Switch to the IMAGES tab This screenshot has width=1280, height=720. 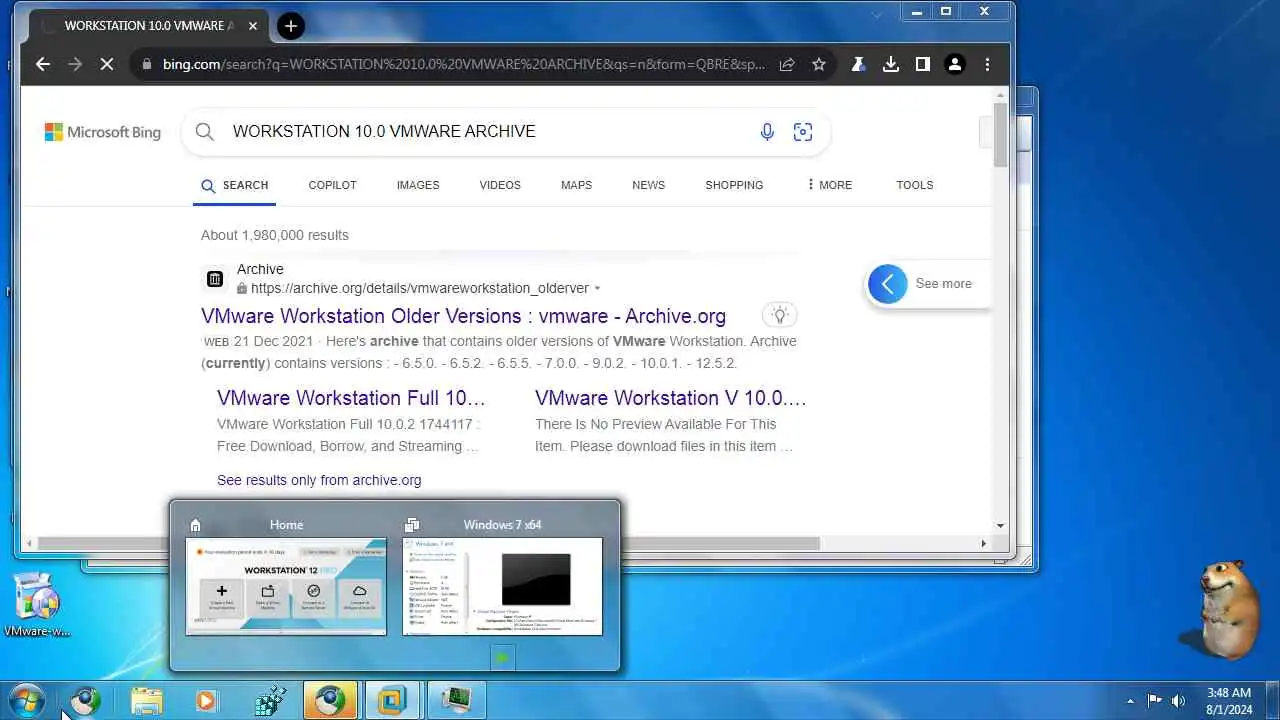(x=418, y=185)
